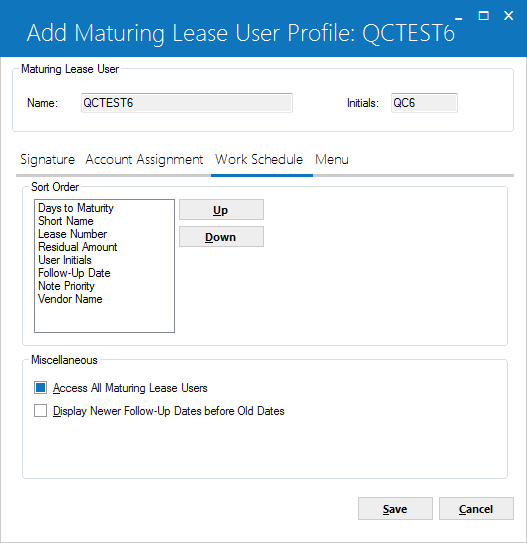Viewport: 527px width, 543px height.
Task: Select User Initials sort entry
Action: click(65, 260)
